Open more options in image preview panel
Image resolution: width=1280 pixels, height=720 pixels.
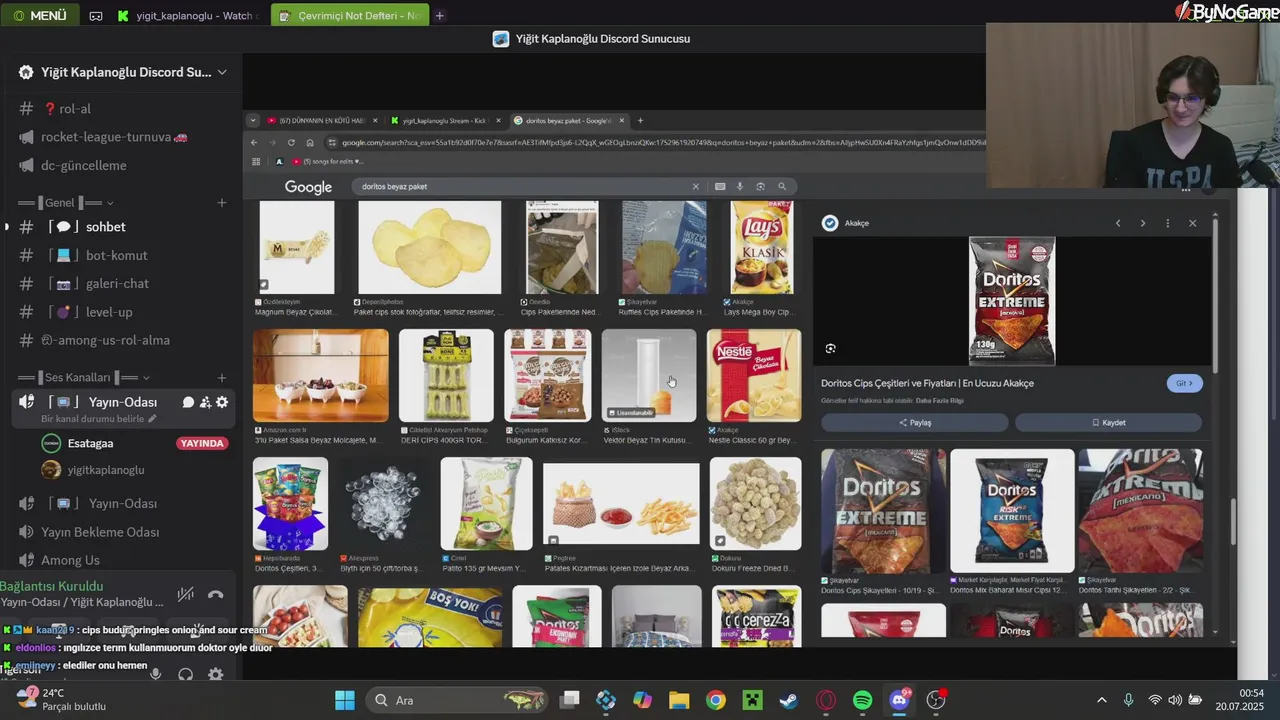[x=1167, y=223]
